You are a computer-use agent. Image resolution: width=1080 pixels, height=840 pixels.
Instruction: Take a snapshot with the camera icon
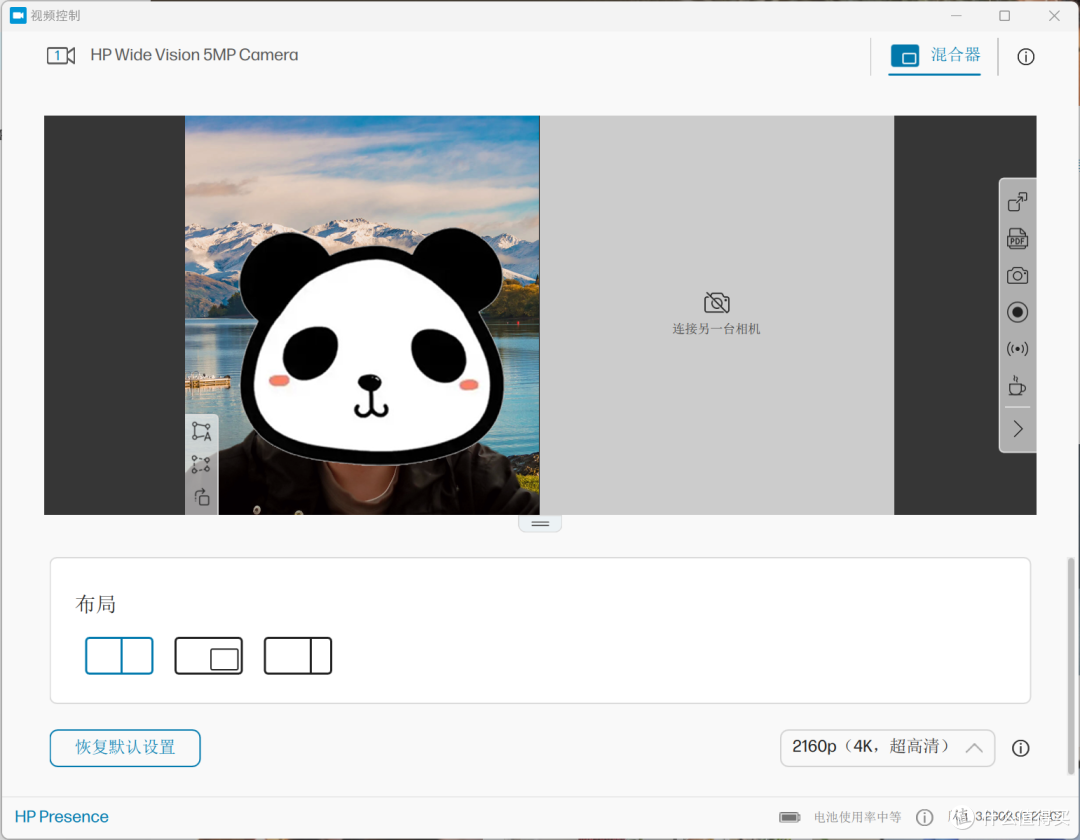coord(1017,276)
